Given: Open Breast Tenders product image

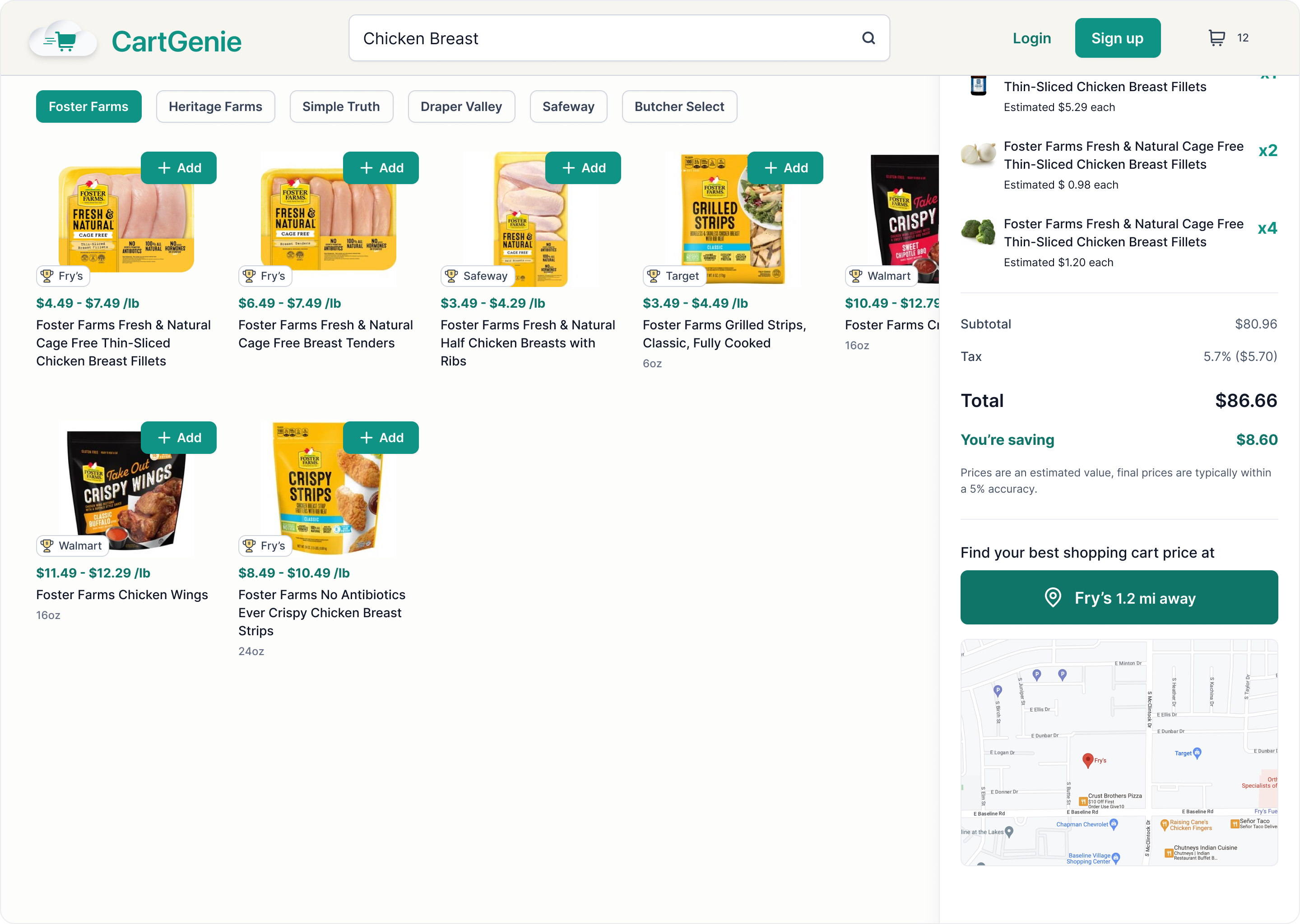Looking at the screenshot, I should click(x=329, y=219).
